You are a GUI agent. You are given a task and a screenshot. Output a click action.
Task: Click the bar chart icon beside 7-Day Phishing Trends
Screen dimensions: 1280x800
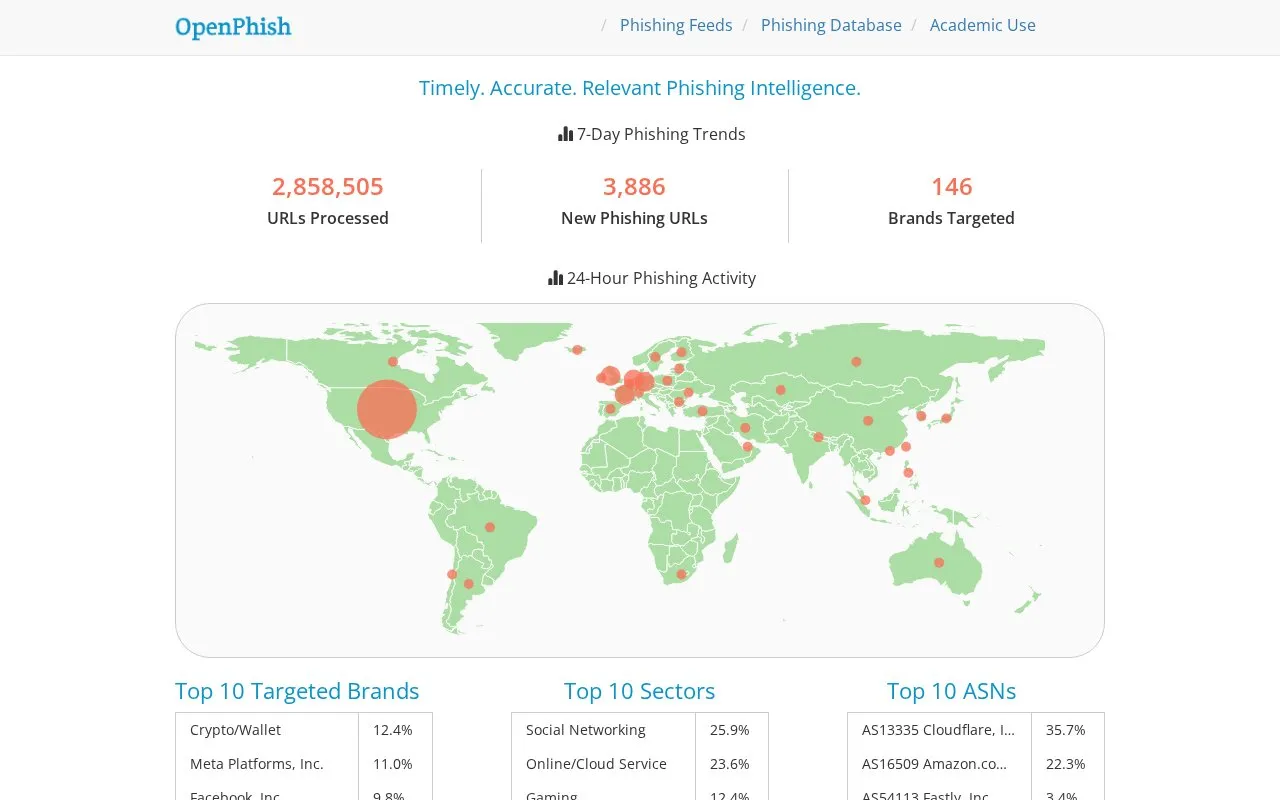tap(566, 134)
